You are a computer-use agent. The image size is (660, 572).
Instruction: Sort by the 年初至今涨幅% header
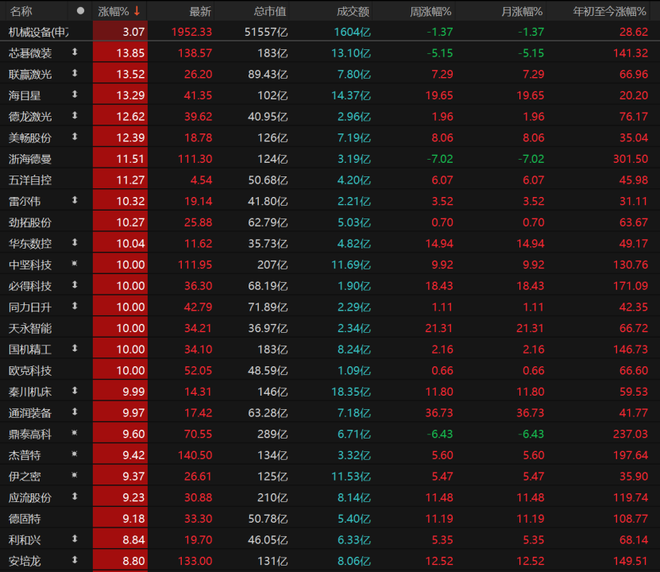pos(609,11)
